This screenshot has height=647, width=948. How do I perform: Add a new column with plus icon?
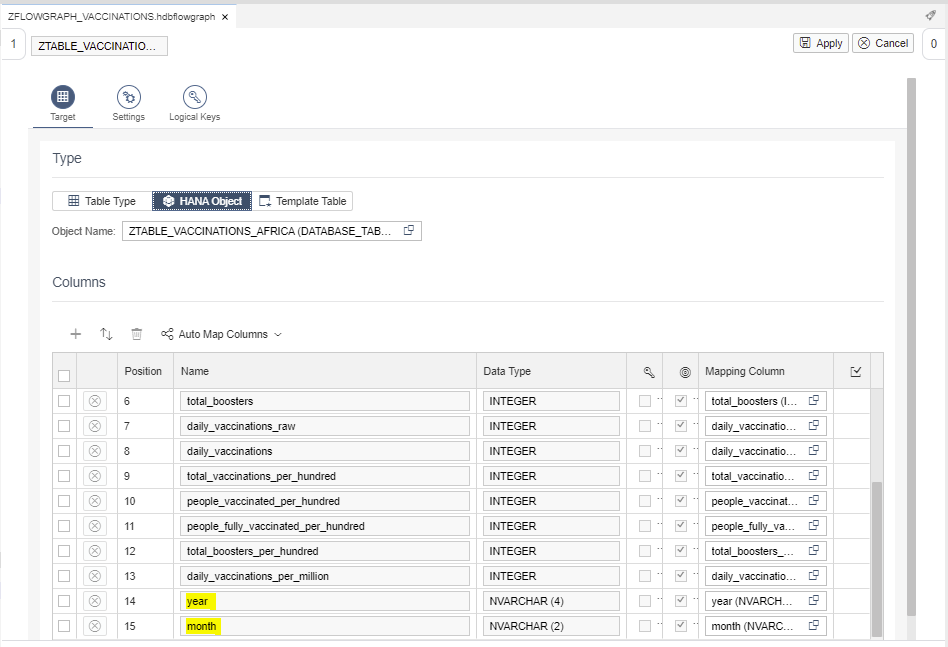click(76, 334)
